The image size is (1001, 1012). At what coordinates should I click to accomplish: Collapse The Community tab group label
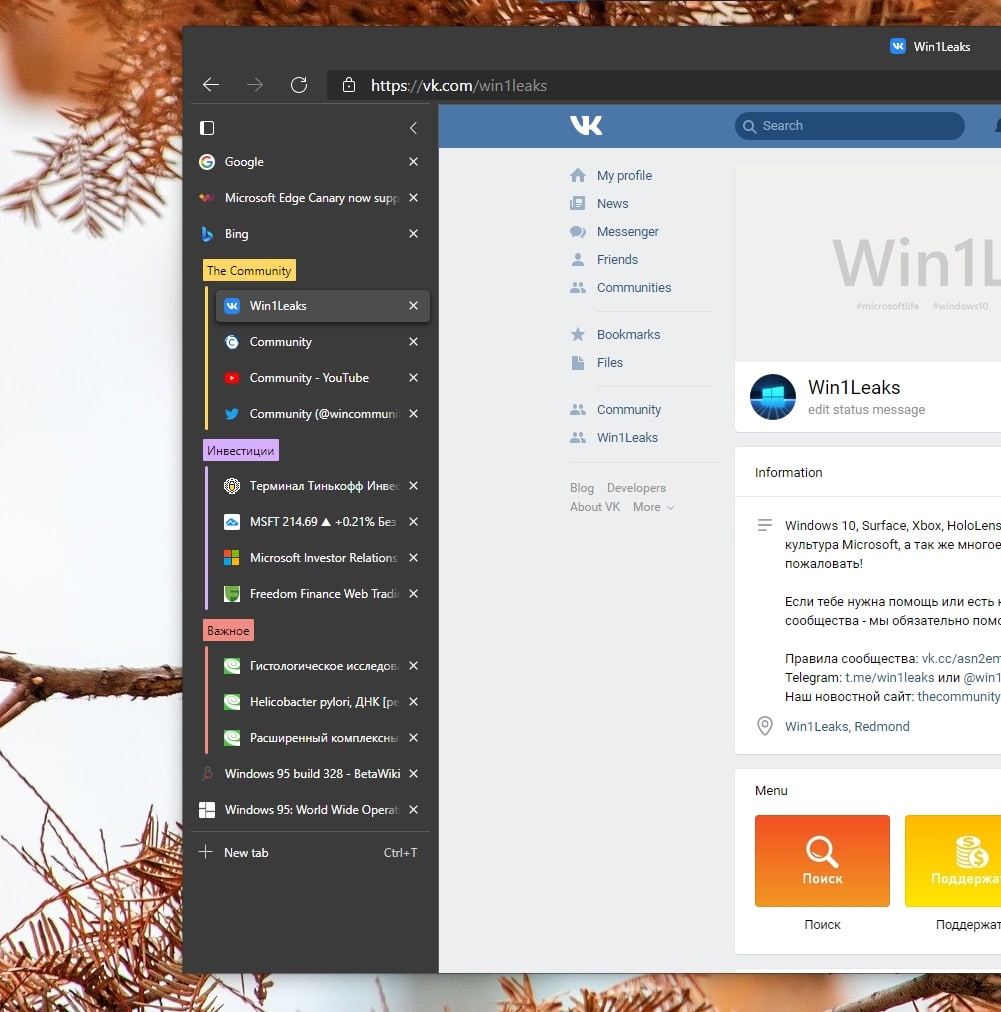click(x=249, y=270)
